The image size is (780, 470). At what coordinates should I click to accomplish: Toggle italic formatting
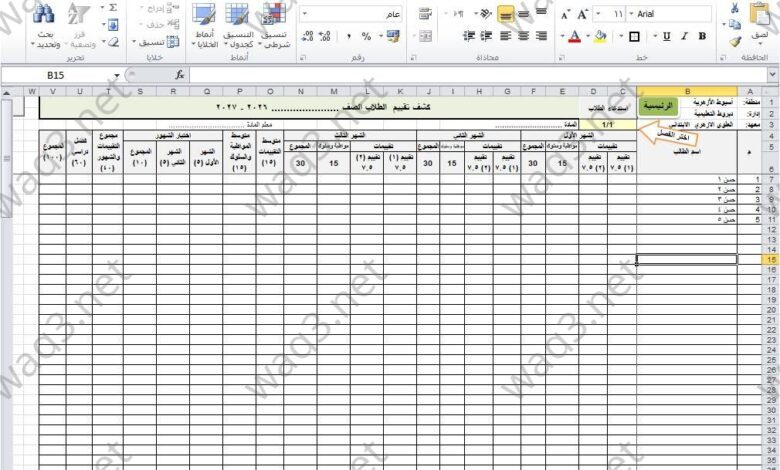[x=684, y=36]
